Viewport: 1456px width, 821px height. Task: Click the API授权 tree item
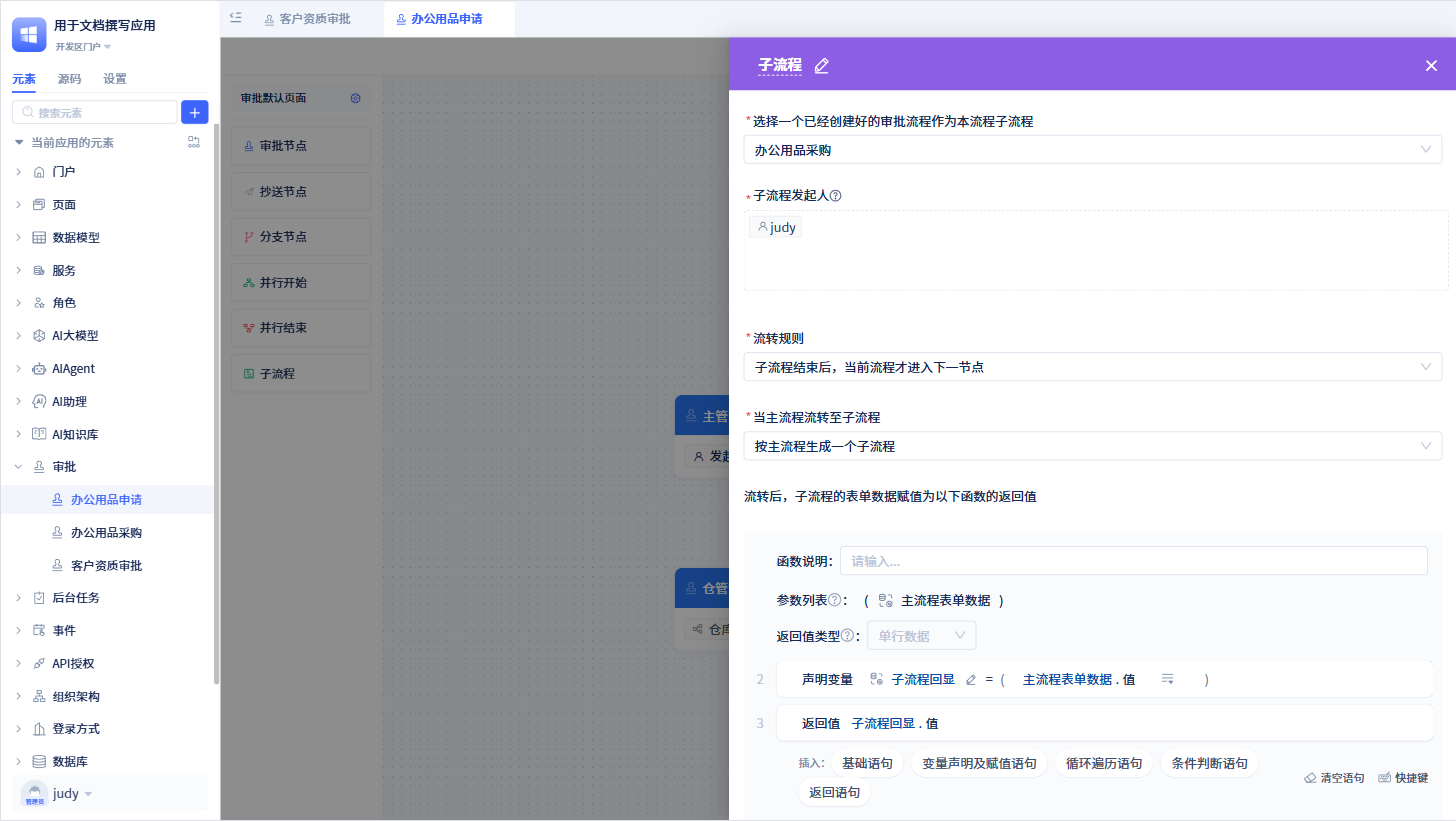click(73, 664)
